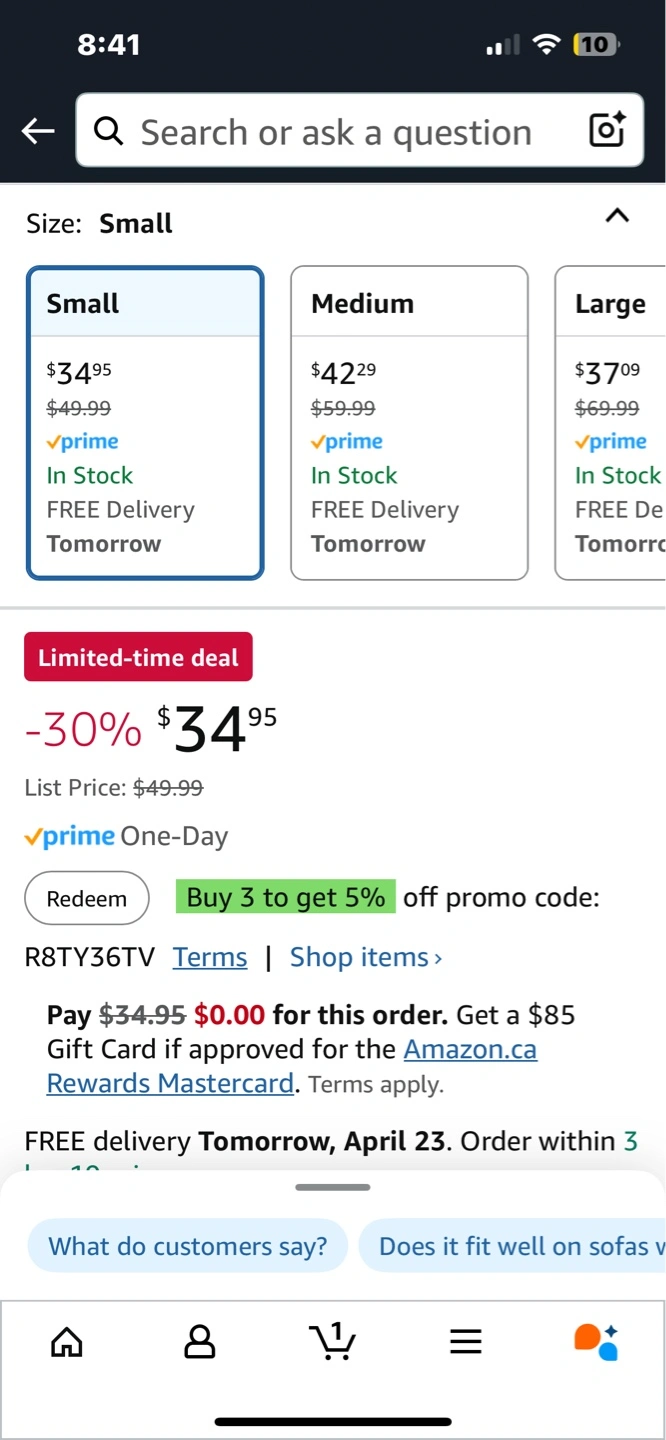The height and width of the screenshot is (1440, 666).
Task: Open the hamburger menu icon
Action: pyautogui.click(x=466, y=1341)
